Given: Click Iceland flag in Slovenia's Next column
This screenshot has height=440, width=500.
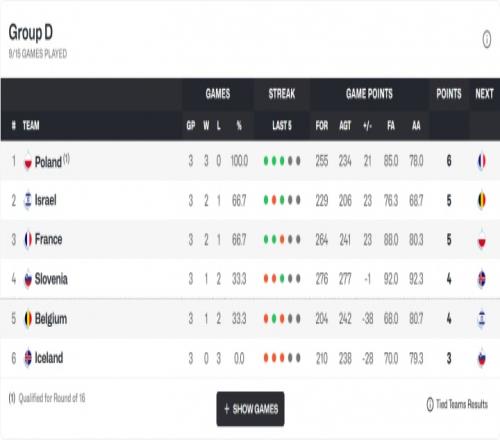Looking at the screenshot, I should pyautogui.click(x=481, y=279).
